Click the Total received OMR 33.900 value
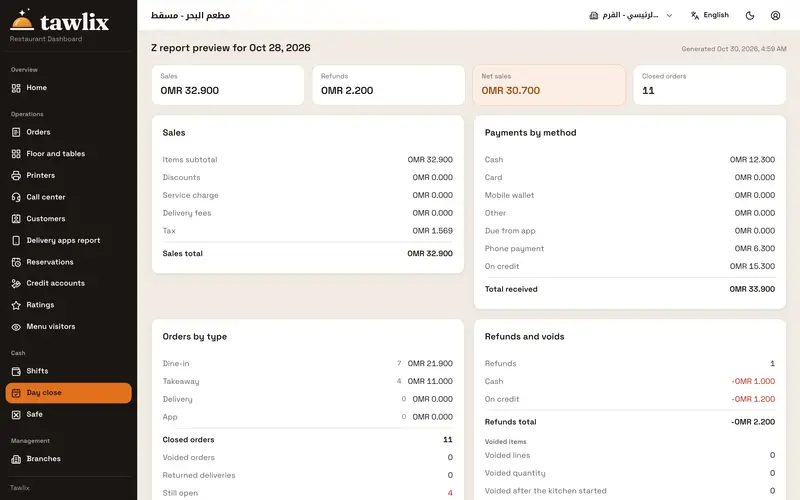This screenshot has width=800, height=500. (x=752, y=289)
